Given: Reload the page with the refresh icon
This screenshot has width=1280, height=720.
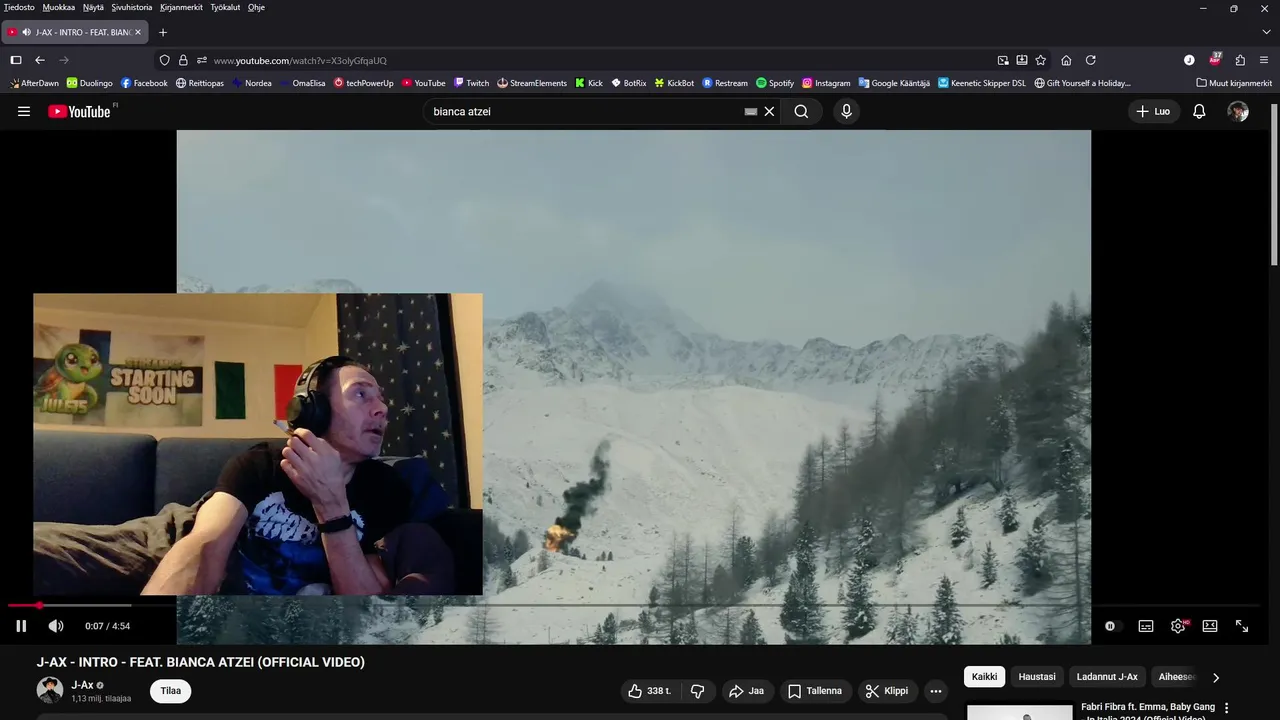Looking at the screenshot, I should point(1091,60).
